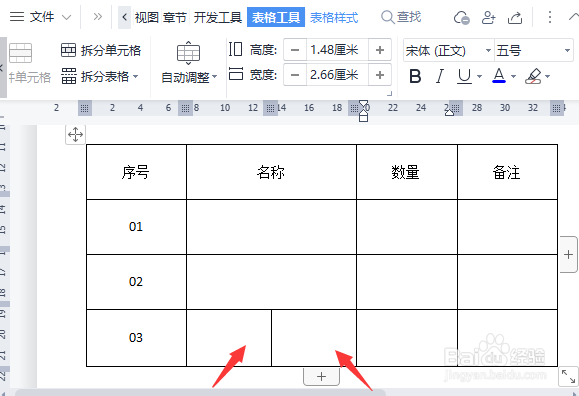Switch to the 视图 tab
The height and width of the screenshot is (396, 579).
(147, 17)
